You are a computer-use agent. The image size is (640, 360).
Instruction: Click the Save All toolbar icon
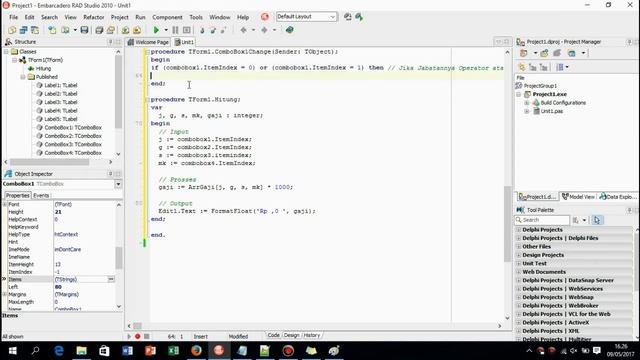(99, 30)
